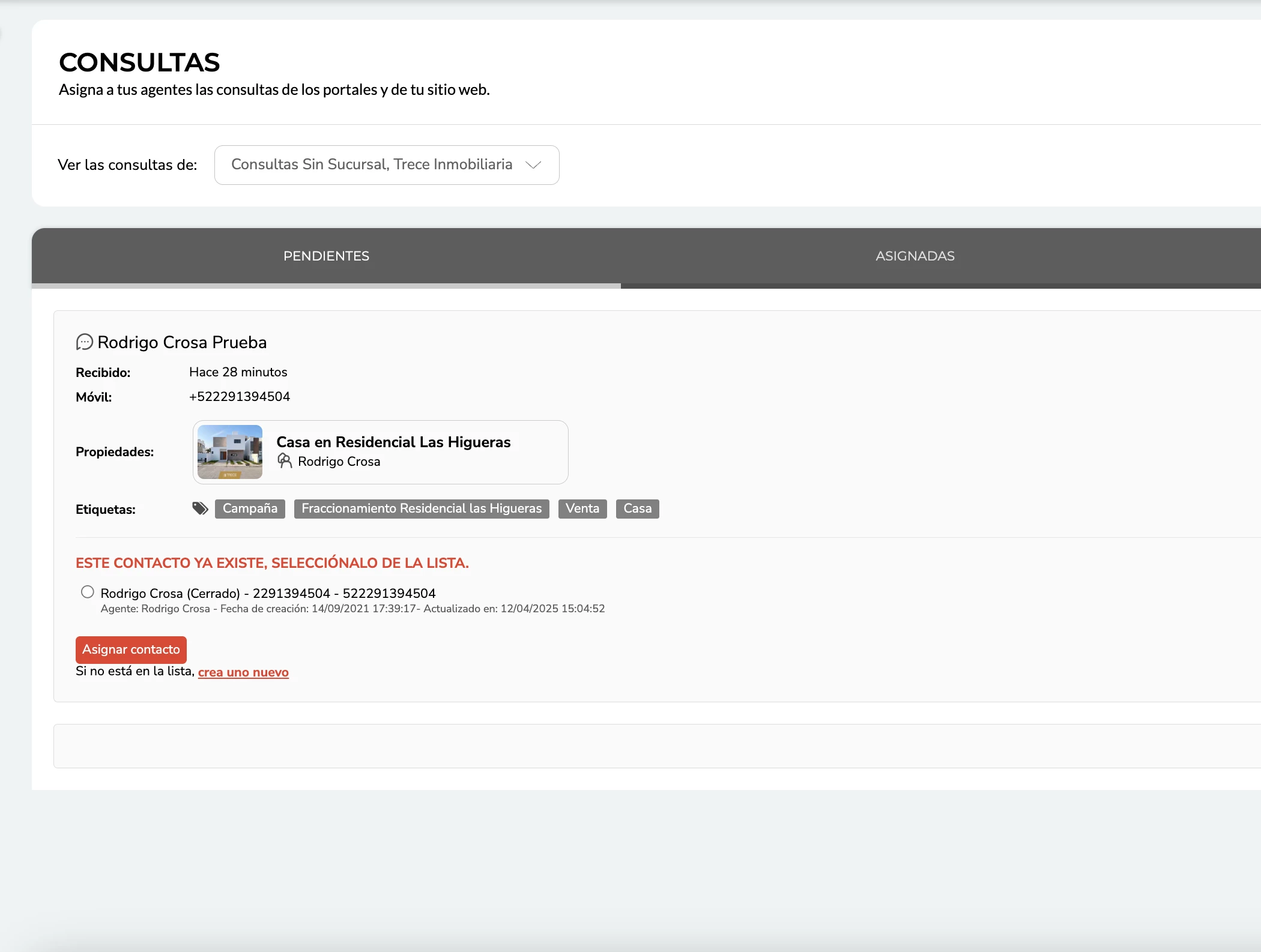
Task: Switch to the ASIGNADAS tab
Action: (915, 256)
